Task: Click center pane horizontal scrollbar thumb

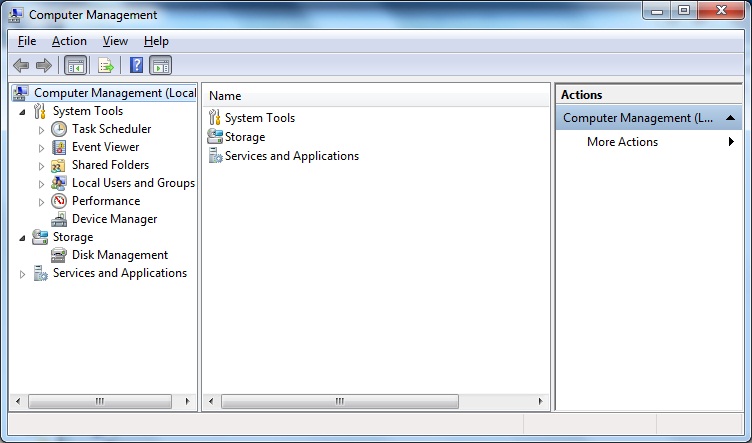Action: point(340,401)
